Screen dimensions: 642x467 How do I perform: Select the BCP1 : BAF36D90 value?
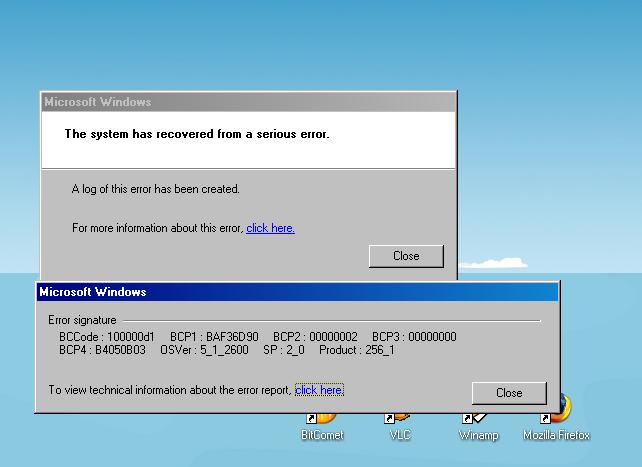point(214,337)
